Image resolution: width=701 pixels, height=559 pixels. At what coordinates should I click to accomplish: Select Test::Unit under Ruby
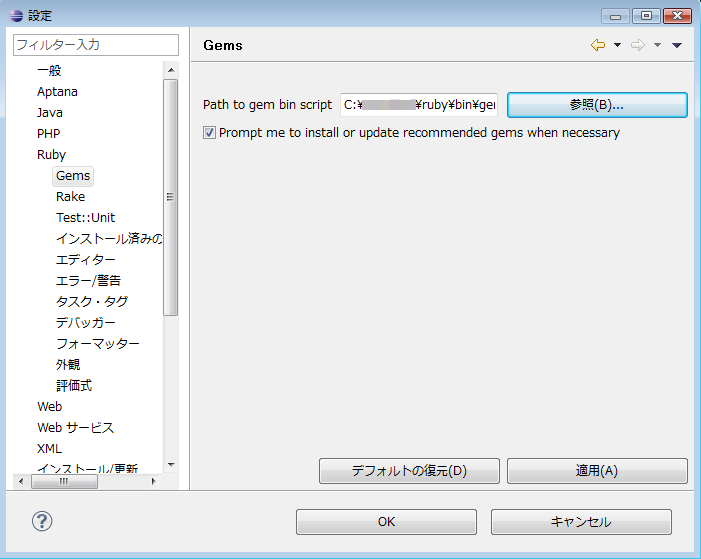(85, 218)
